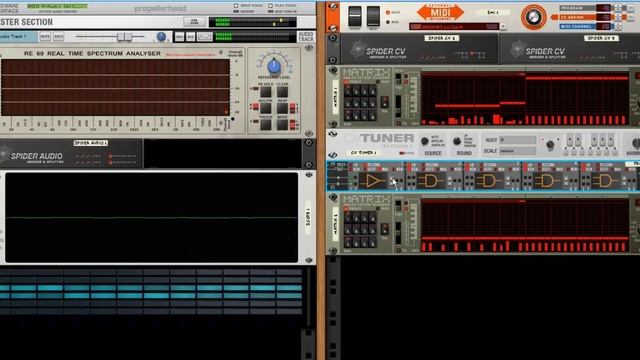640x360 pixels.
Task: Click the waveform display button on Audio Track 1
Action: [204, 37]
